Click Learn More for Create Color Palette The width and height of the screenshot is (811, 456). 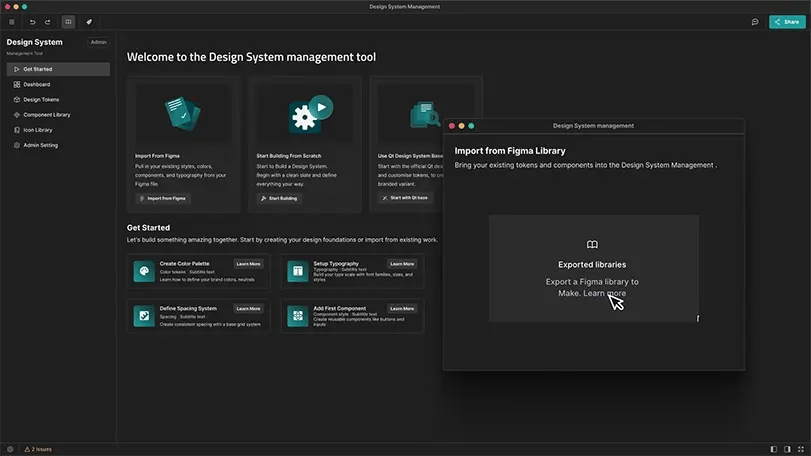tap(248, 264)
